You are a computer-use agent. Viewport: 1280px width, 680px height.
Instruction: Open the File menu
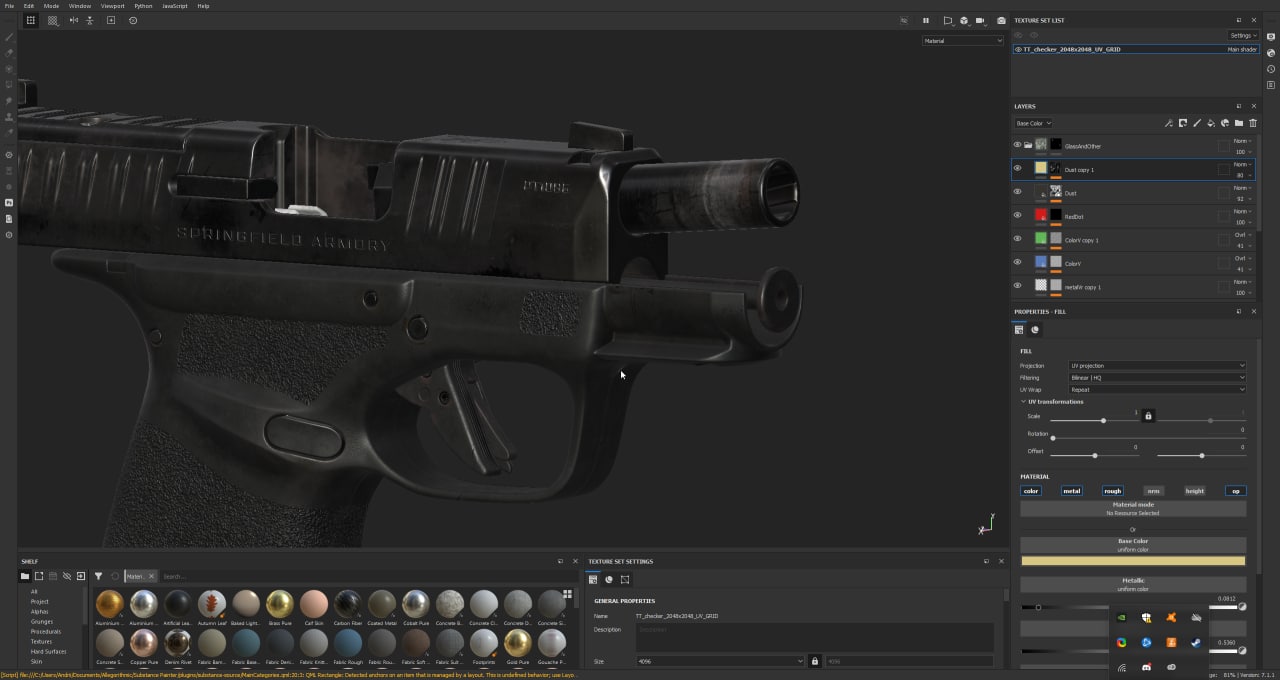tap(9, 6)
